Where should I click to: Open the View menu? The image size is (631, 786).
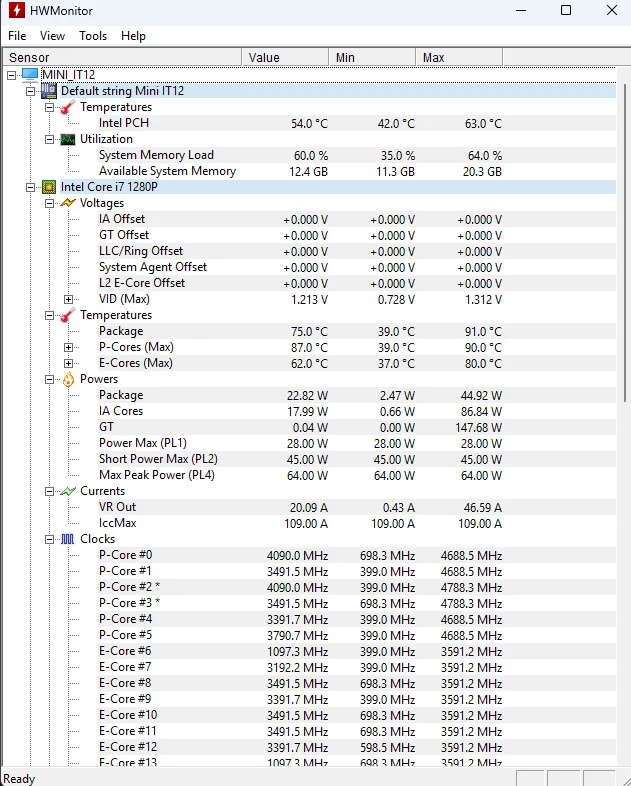52,36
